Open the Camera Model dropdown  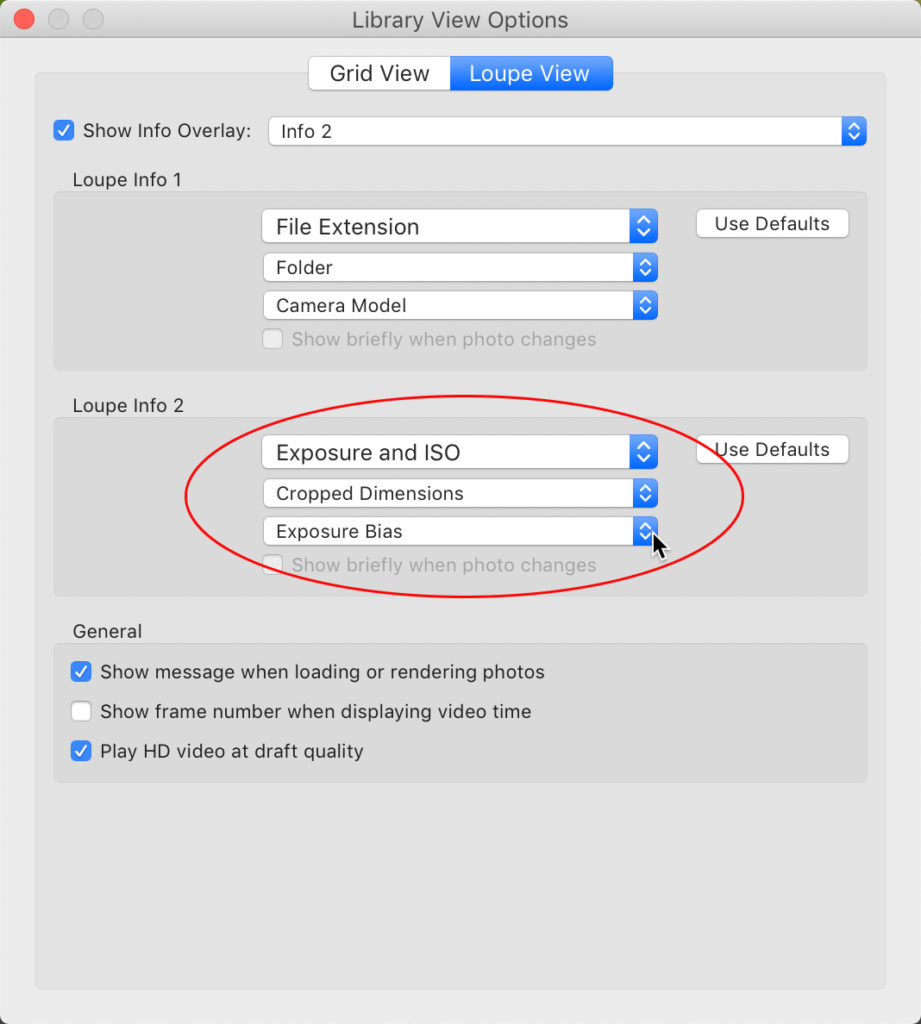tap(459, 306)
